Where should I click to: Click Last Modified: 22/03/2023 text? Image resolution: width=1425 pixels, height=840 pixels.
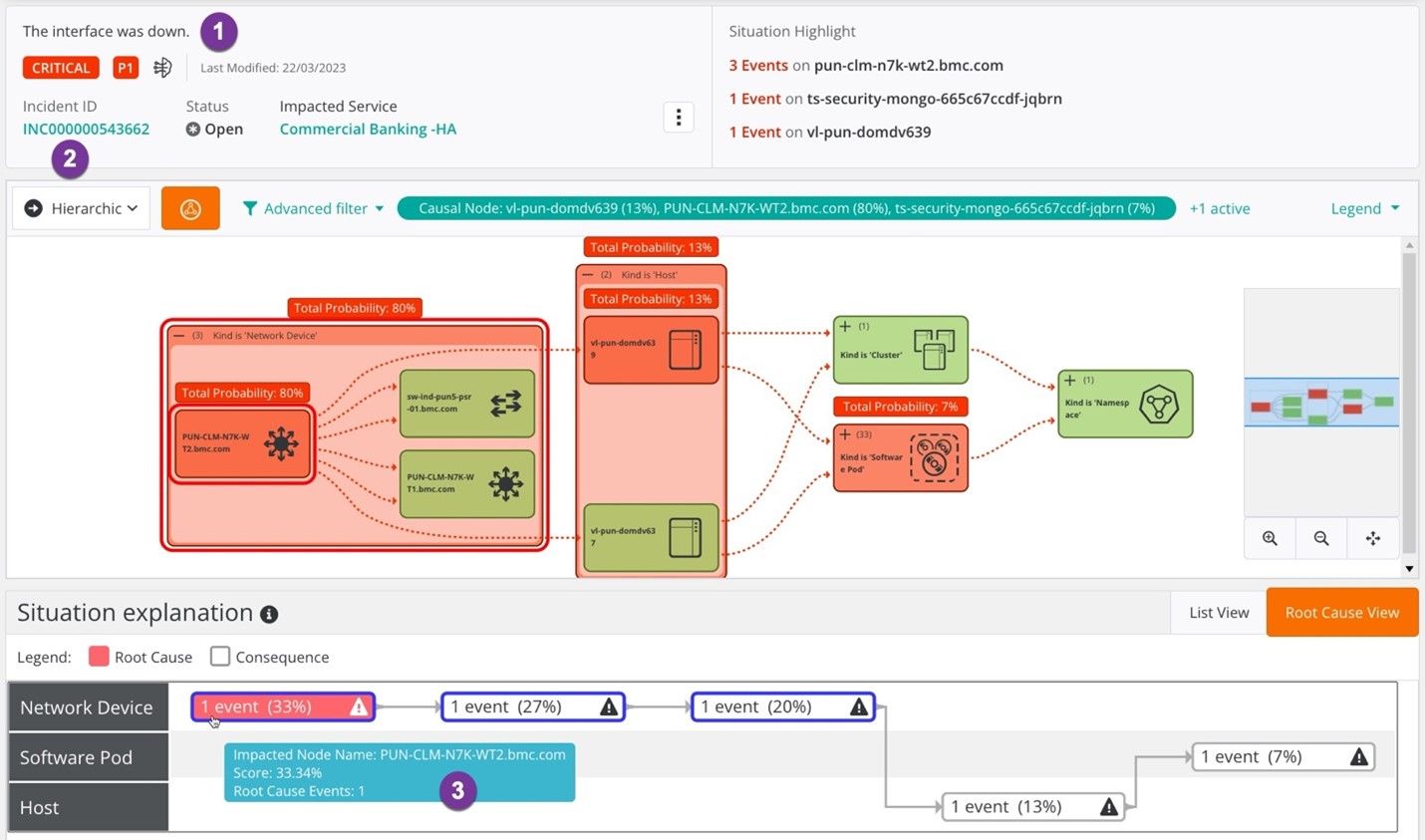coord(273,68)
